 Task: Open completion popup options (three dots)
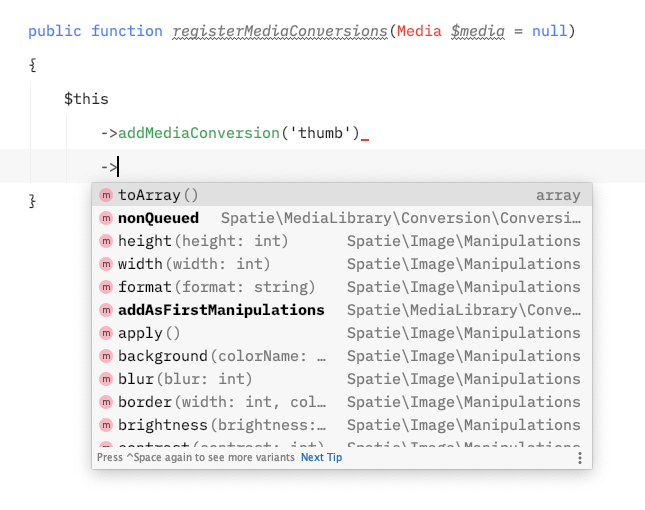coord(580,458)
